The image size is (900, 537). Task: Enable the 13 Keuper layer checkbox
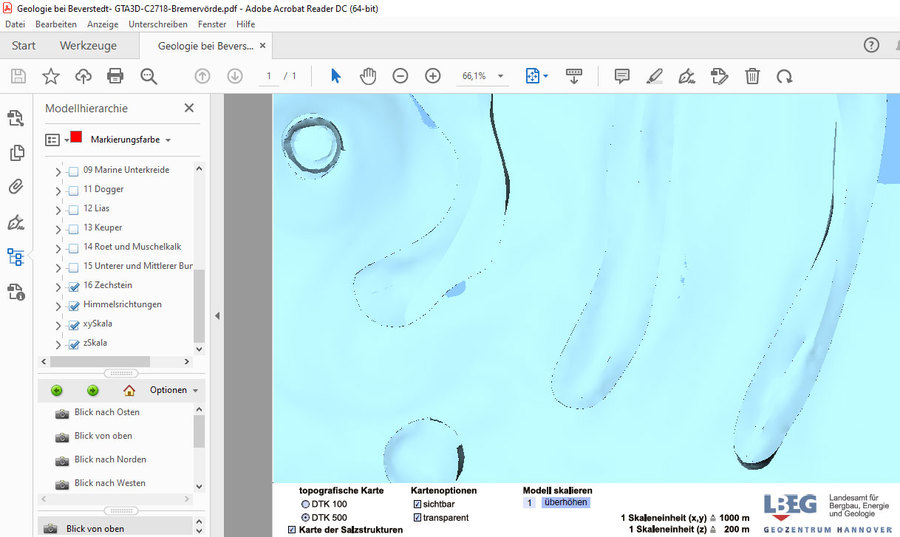pyautogui.click(x=73, y=229)
